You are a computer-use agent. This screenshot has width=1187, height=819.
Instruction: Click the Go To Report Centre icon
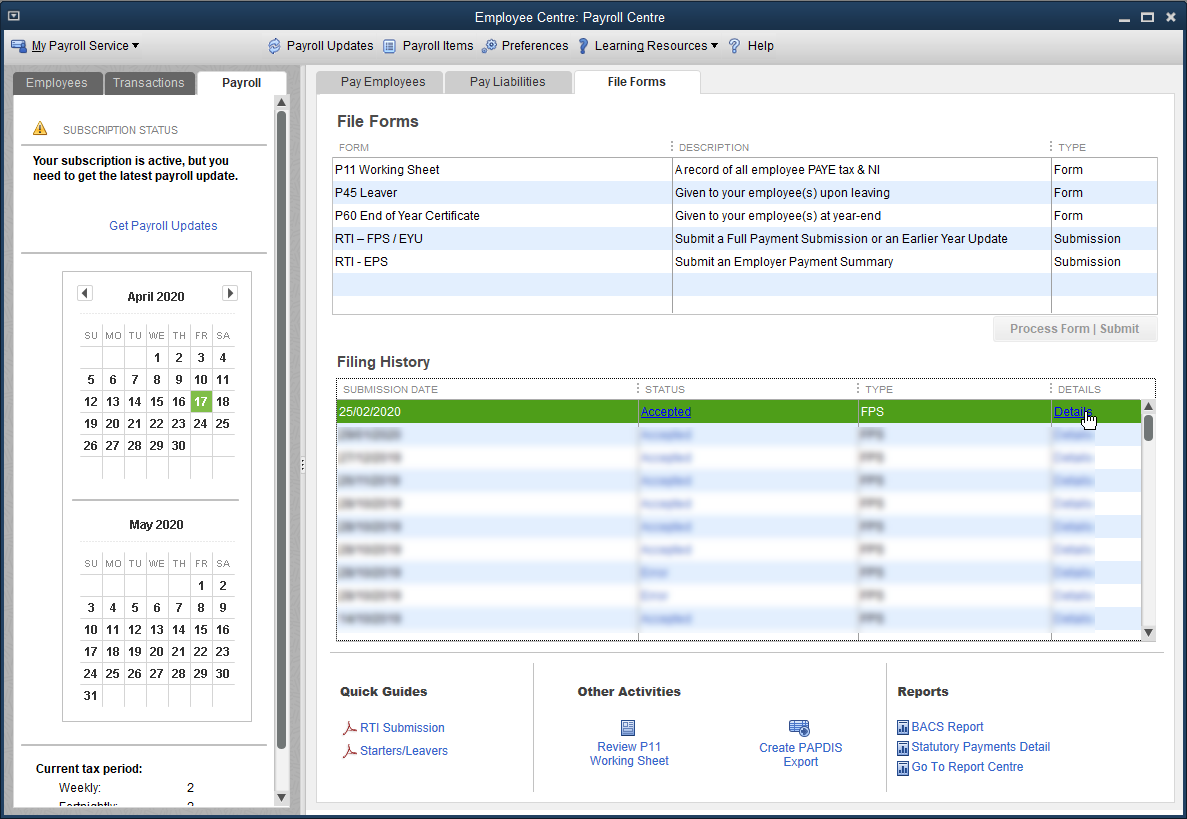pyautogui.click(x=902, y=768)
